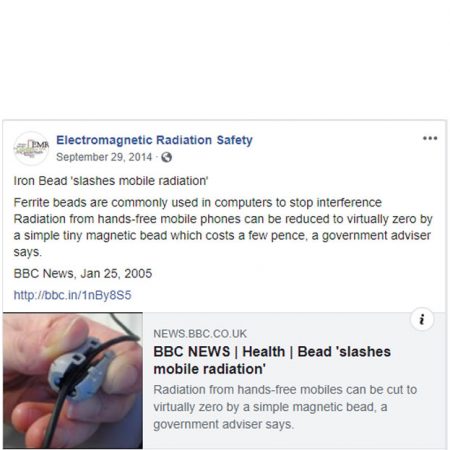Viewport: 450px width, 450px height.
Task: Click 'virtually zero by a simple' preview line
Action: coord(270,407)
